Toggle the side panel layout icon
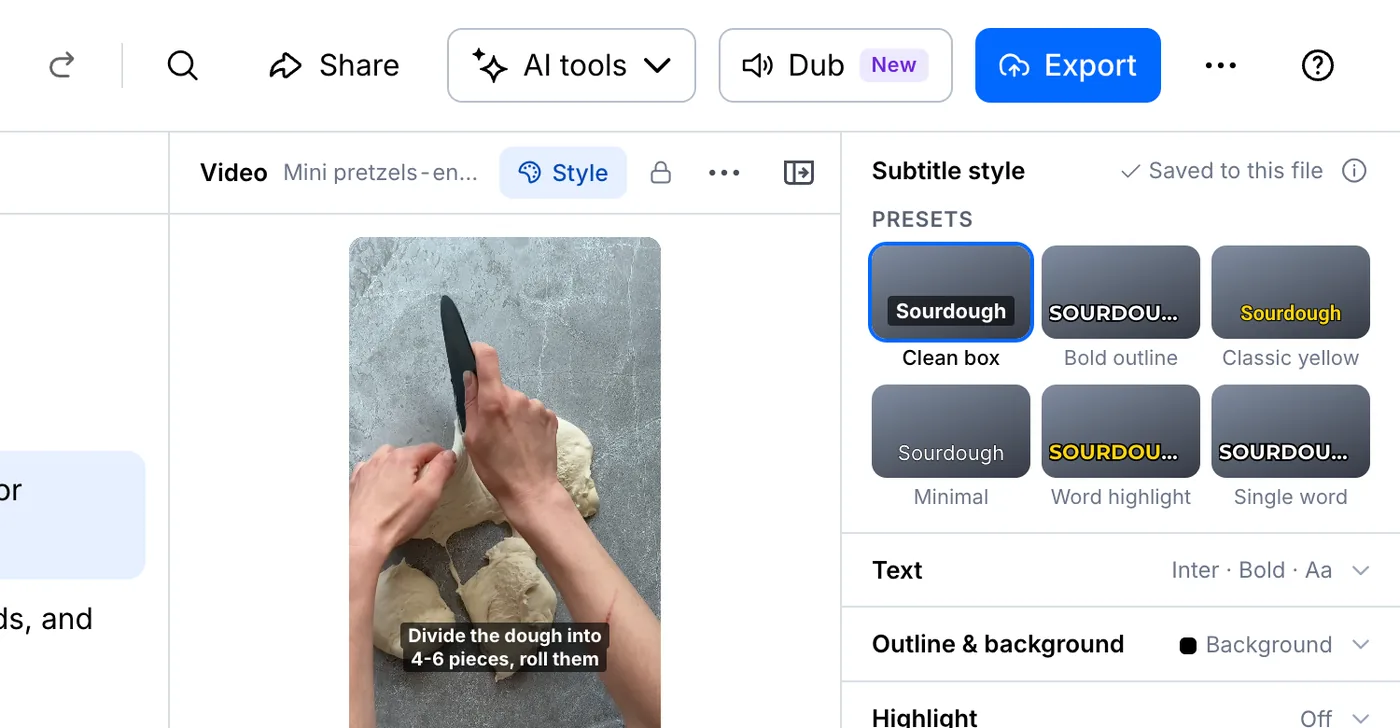 798,173
